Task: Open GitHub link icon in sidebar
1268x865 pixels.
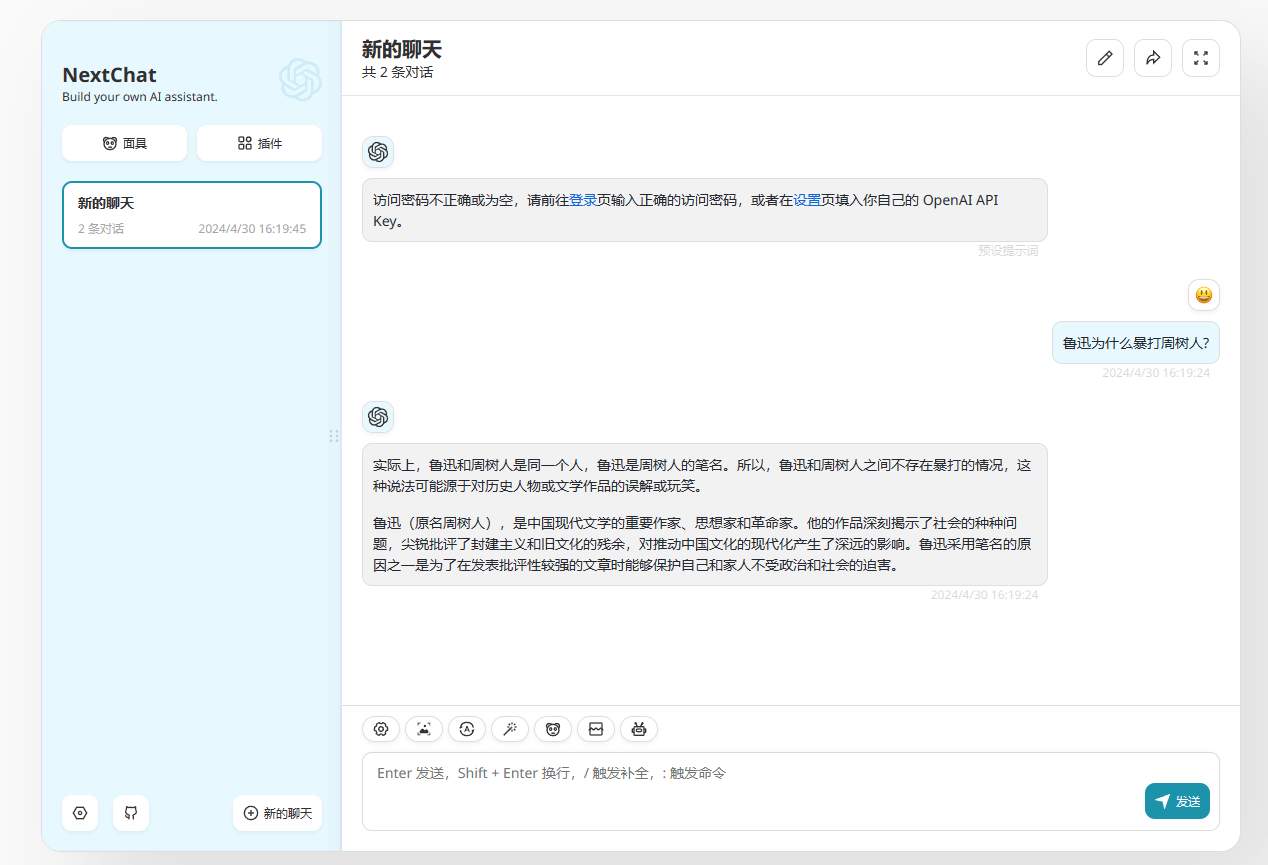Action: pyautogui.click(x=131, y=813)
